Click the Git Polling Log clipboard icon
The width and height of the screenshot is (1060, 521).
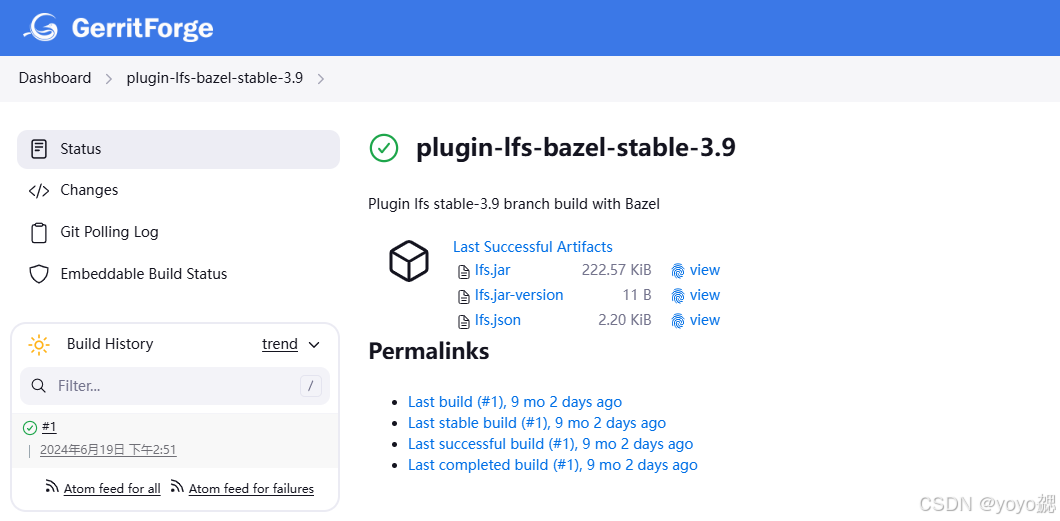pyautogui.click(x=39, y=232)
